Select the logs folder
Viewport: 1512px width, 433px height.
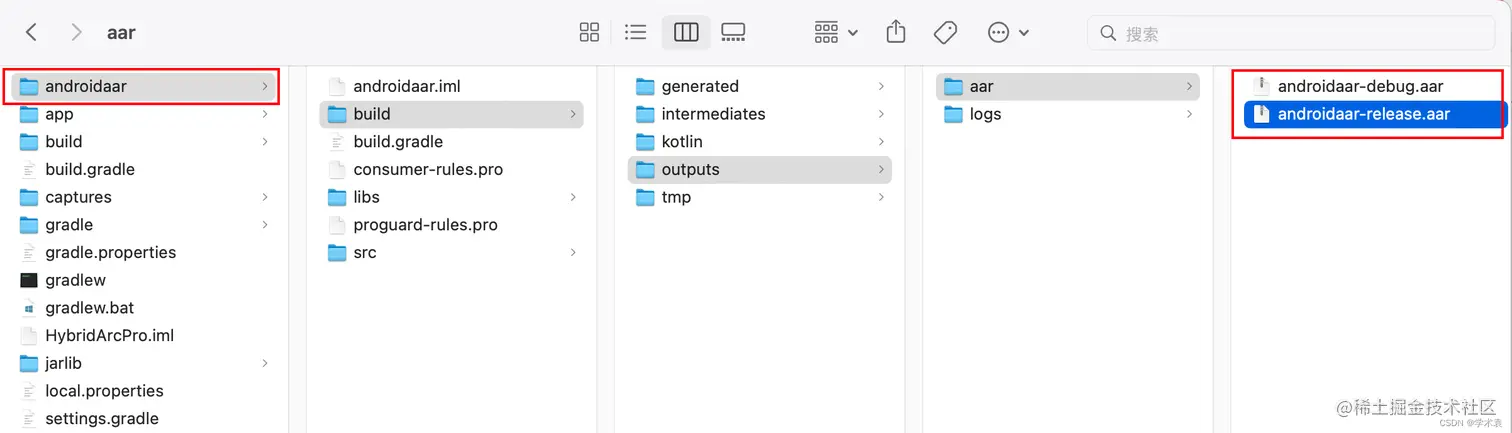tap(1068, 114)
